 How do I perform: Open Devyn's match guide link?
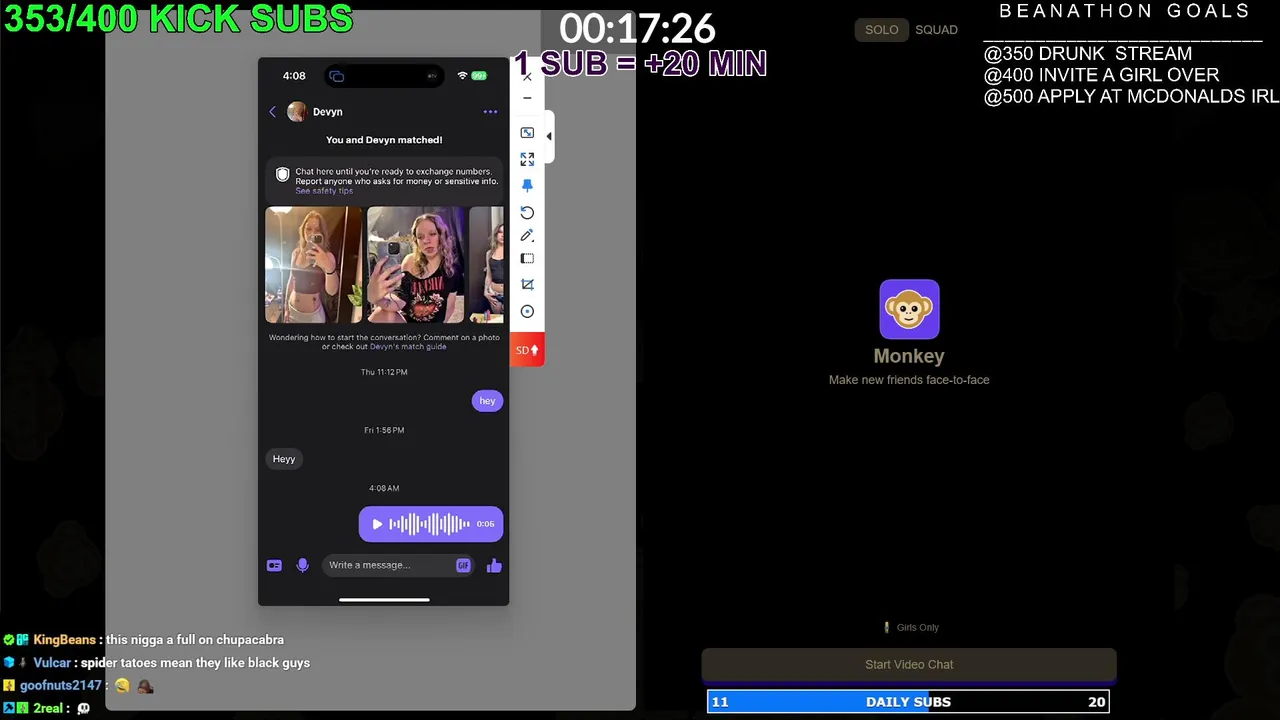point(408,347)
